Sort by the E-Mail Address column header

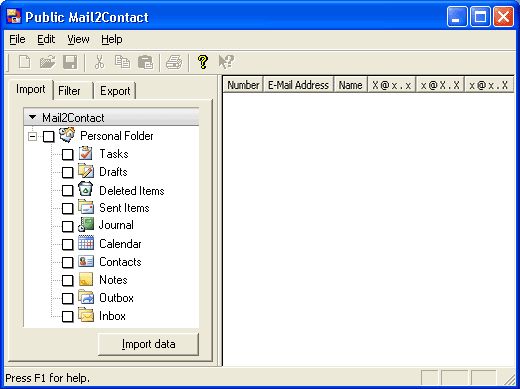298,85
